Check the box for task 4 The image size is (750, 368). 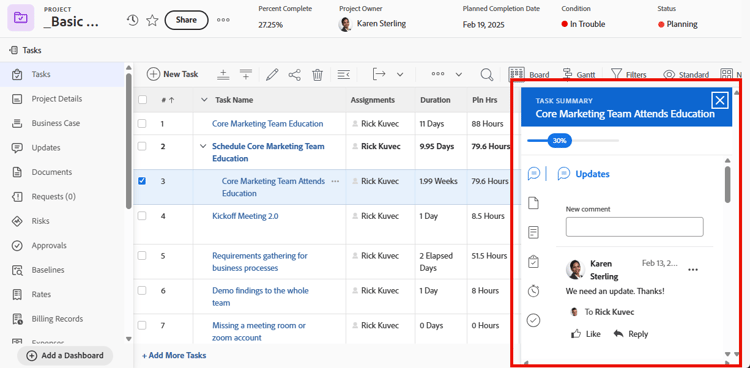(142, 216)
